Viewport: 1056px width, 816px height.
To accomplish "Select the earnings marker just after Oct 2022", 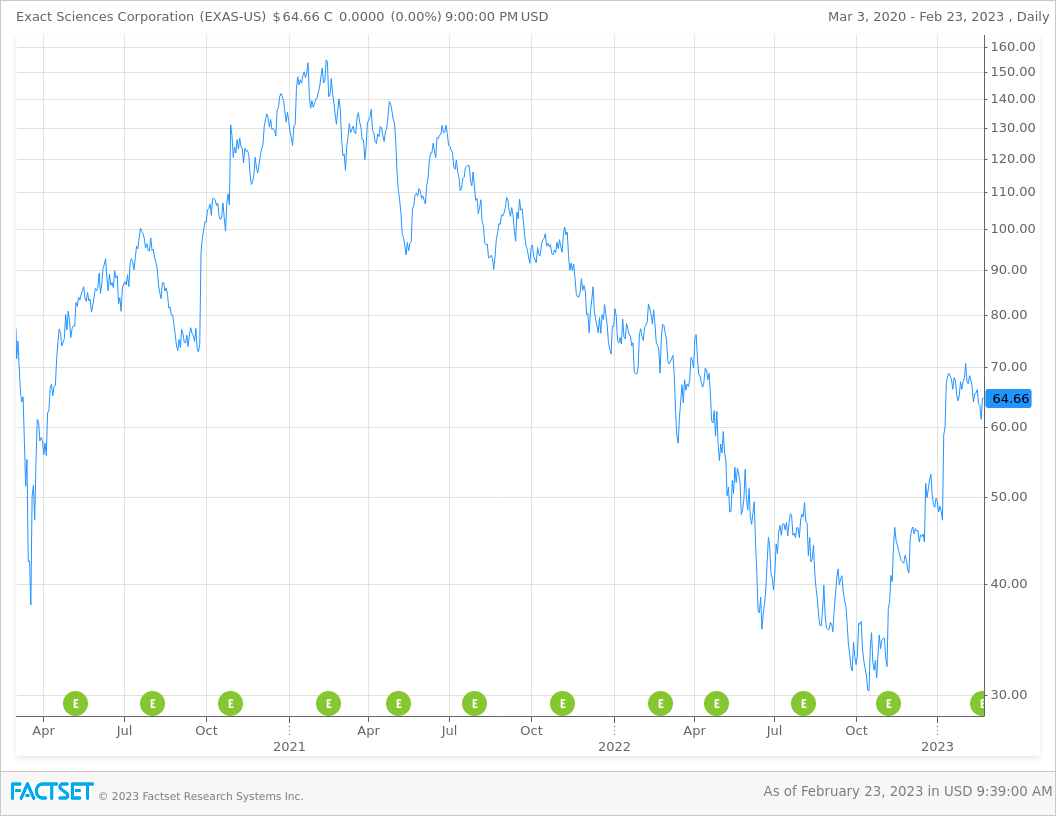I will pos(888,704).
